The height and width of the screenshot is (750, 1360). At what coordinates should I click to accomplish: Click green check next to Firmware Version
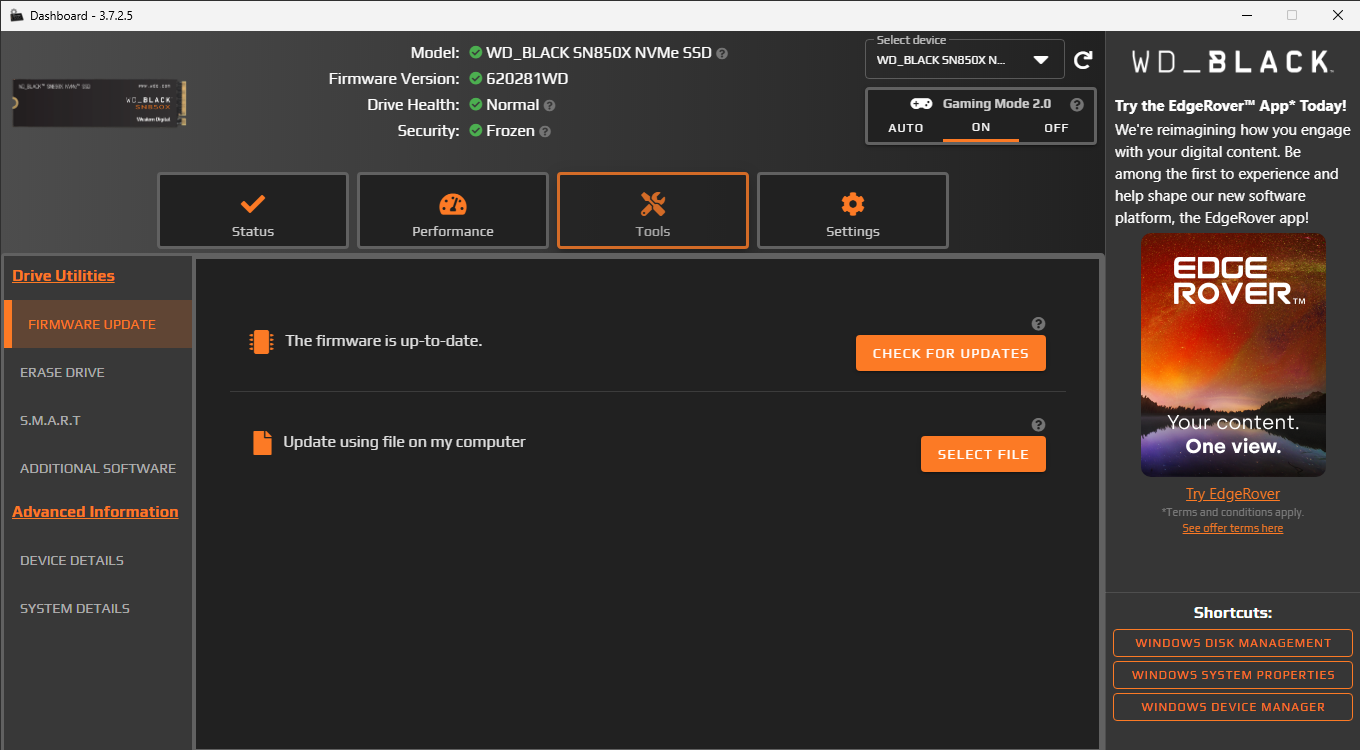pyautogui.click(x=476, y=79)
